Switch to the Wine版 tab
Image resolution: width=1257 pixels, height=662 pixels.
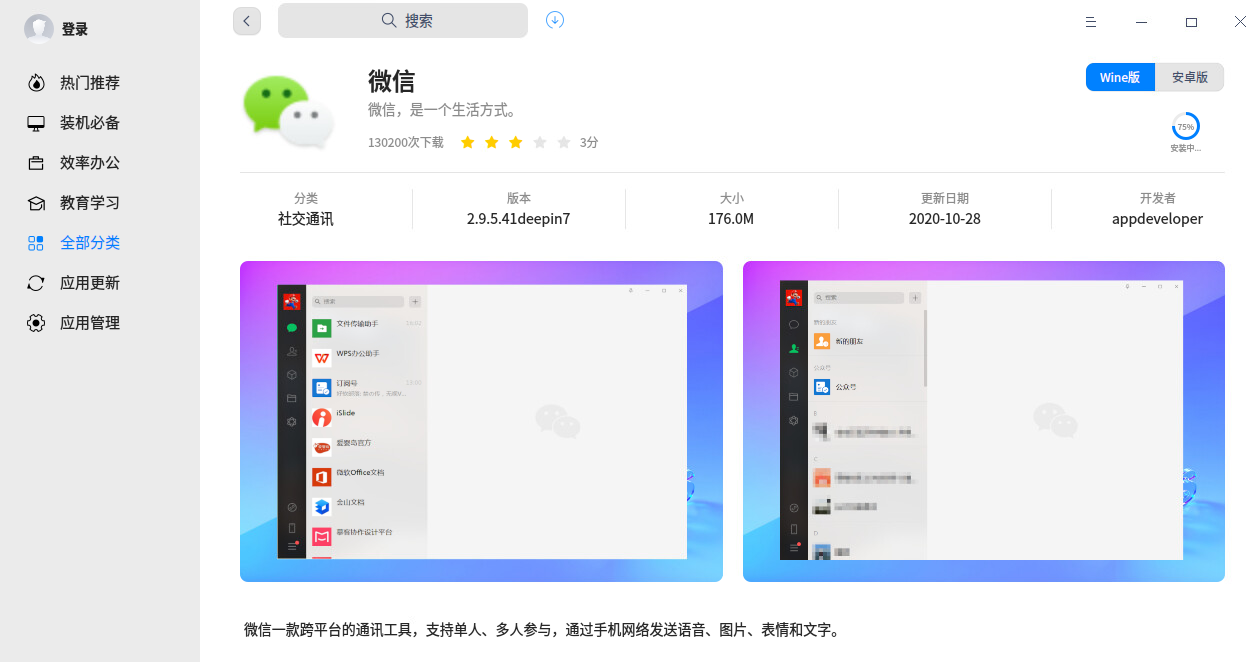pyautogui.click(x=1120, y=77)
